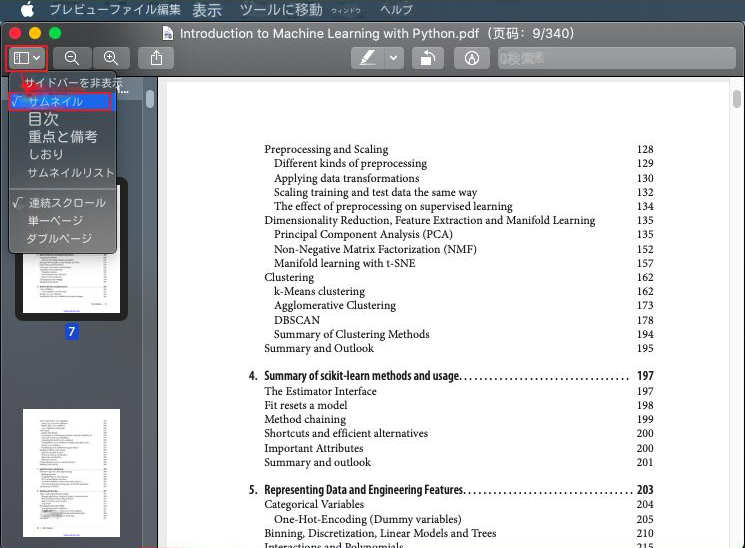Open the sidebar view dropdown button
Viewport: 745px width, 548px height.
27,58
